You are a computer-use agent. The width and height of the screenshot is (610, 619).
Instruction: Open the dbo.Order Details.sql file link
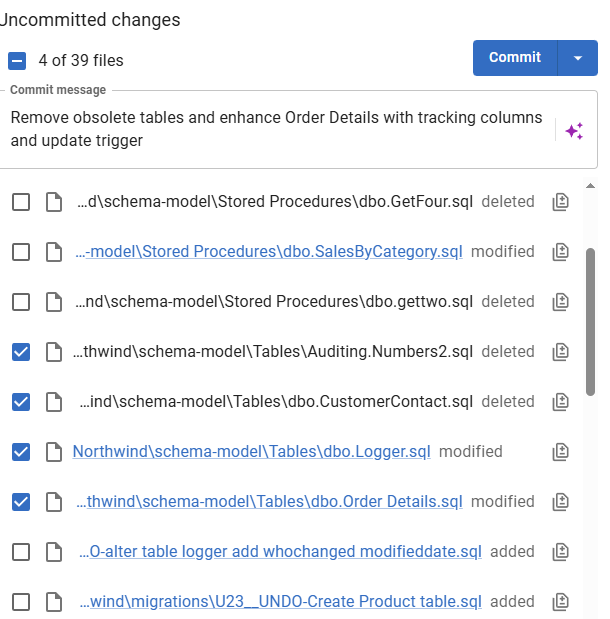(270, 502)
